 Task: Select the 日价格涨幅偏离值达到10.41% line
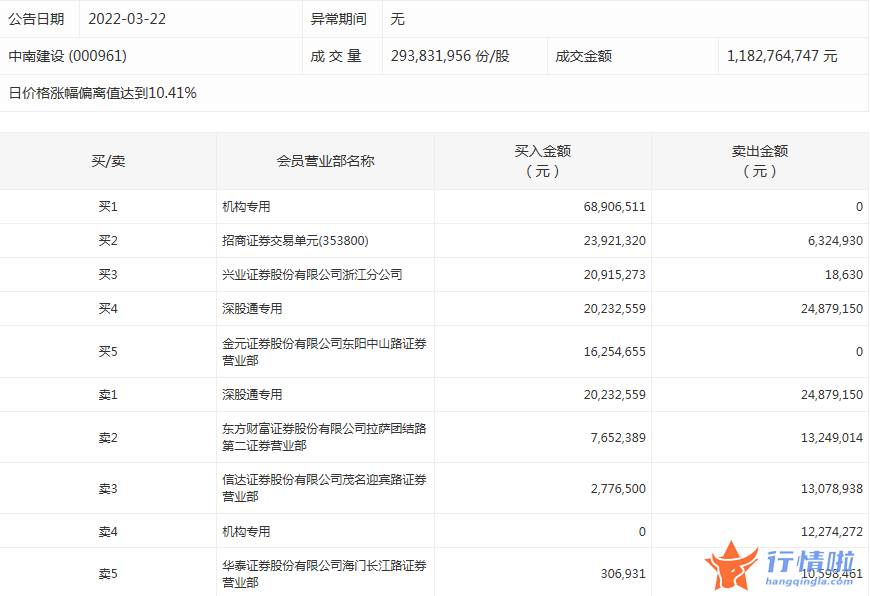click(x=103, y=93)
